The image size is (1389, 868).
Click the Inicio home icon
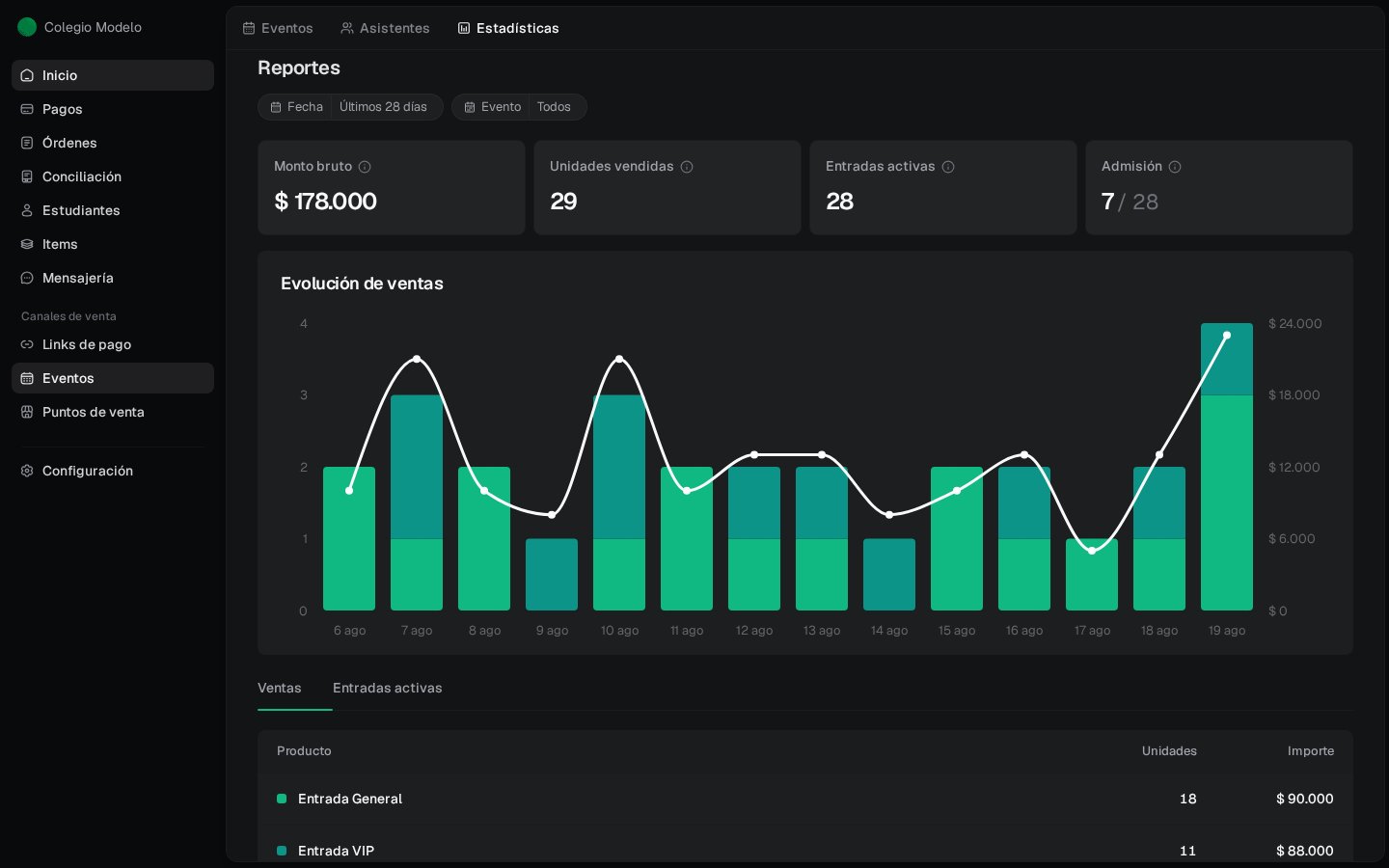click(x=27, y=75)
